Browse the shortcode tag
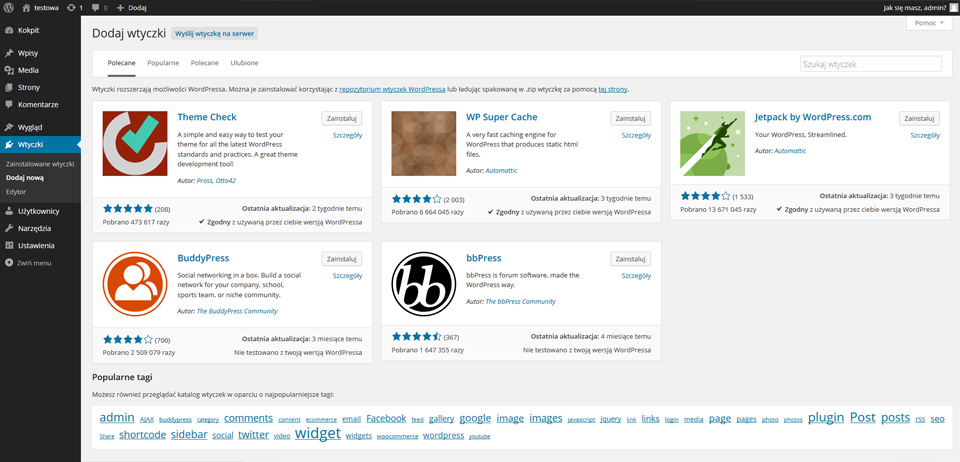The height and width of the screenshot is (462, 960). (143, 435)
